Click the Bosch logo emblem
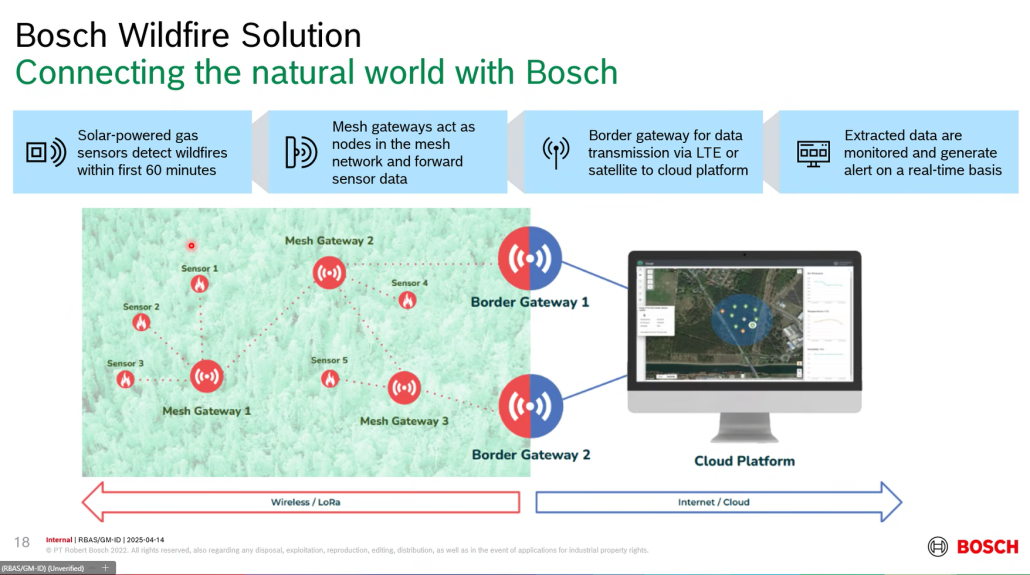This screenshot has height=575, width=1030. [937, 546]
